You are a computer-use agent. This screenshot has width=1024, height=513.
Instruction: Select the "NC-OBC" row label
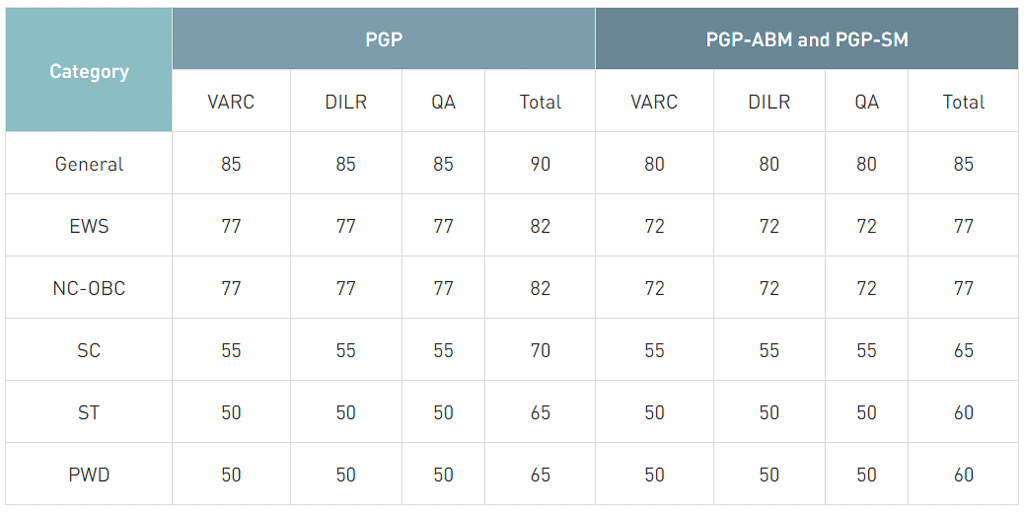(x=89, y=288)
